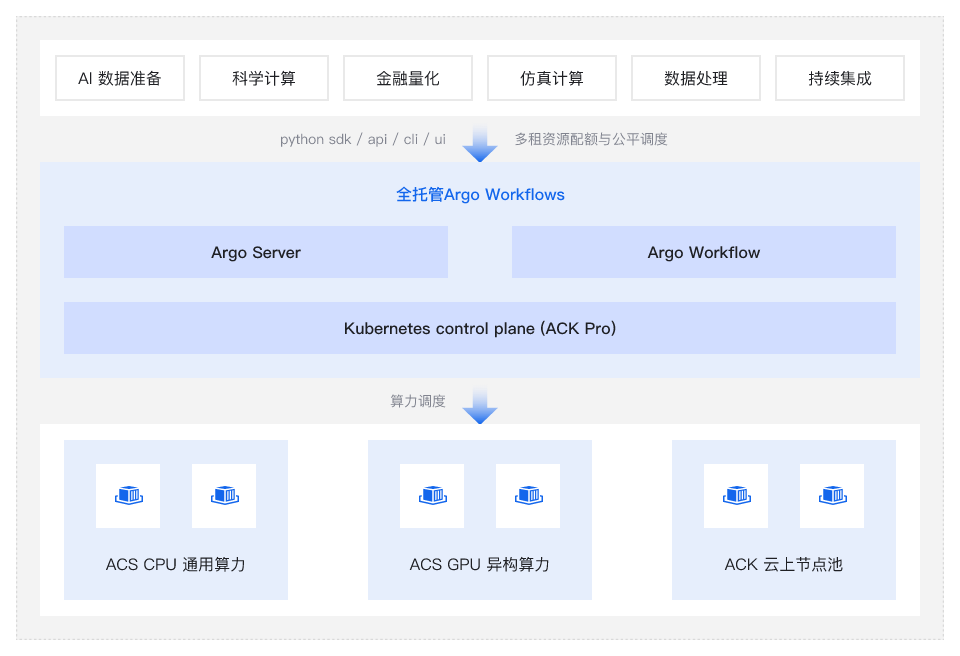Click the first container icon in ACK 云上节点池
This screenshot has width=960, height=656.
coord(735,495)
